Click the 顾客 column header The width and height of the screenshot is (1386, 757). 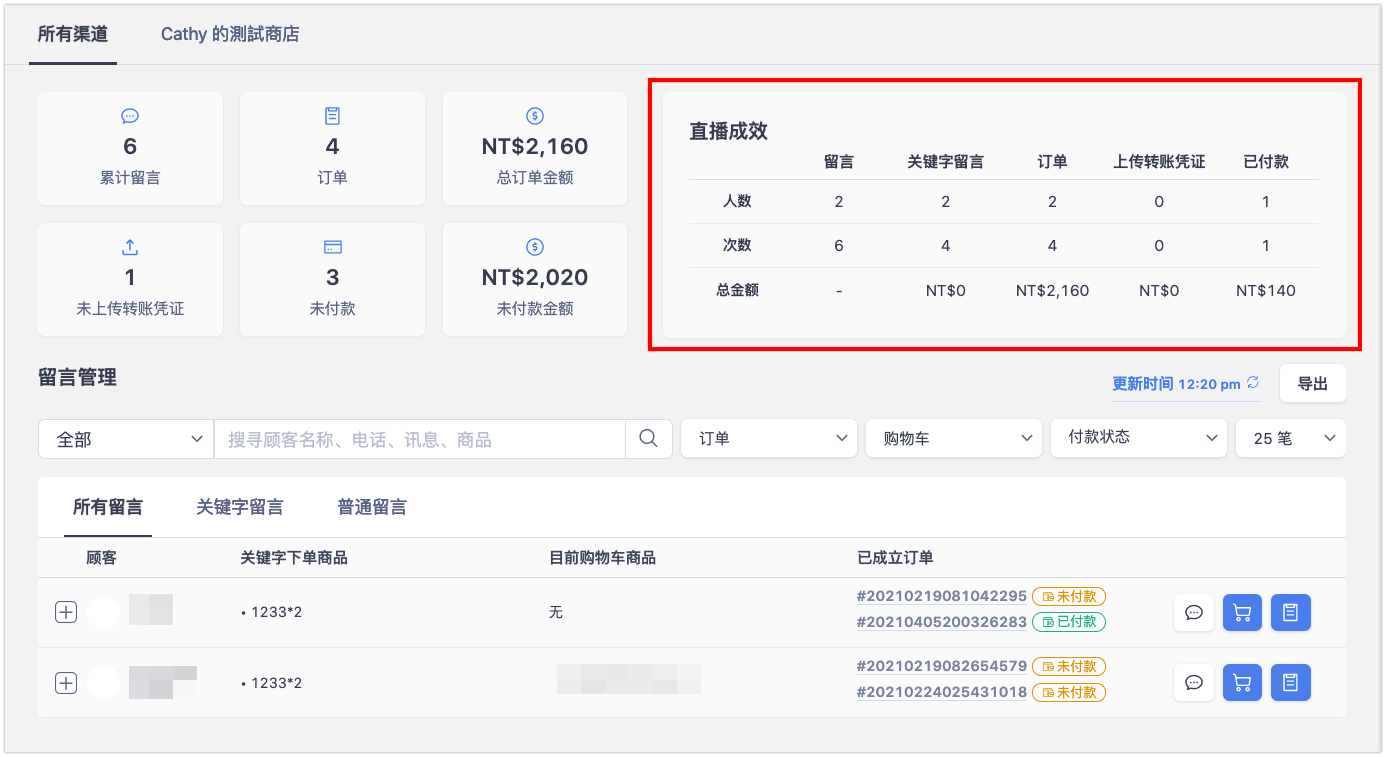coord(101,558)
